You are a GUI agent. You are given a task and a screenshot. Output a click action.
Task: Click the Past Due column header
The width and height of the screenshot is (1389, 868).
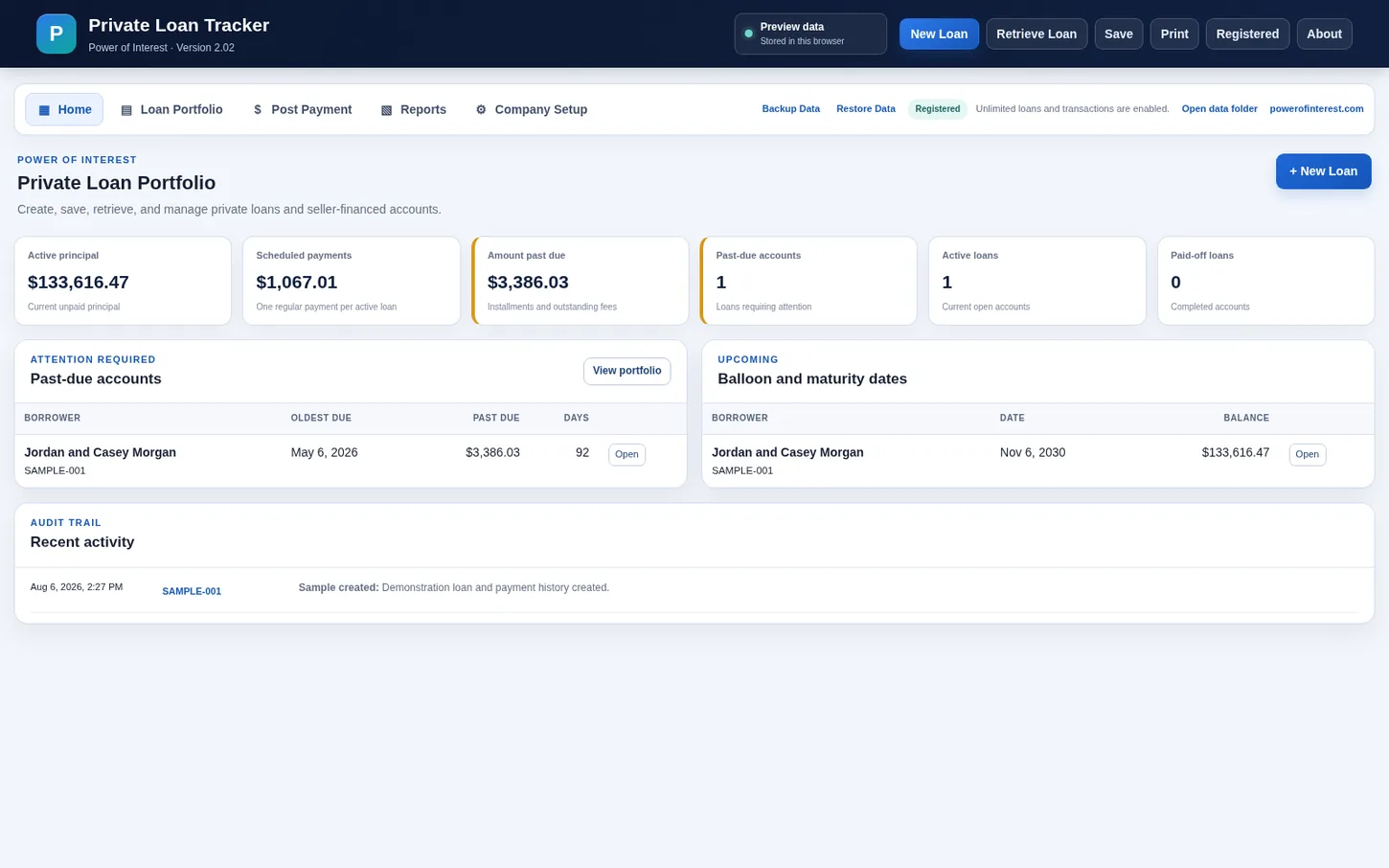click(x=496, y=419)
